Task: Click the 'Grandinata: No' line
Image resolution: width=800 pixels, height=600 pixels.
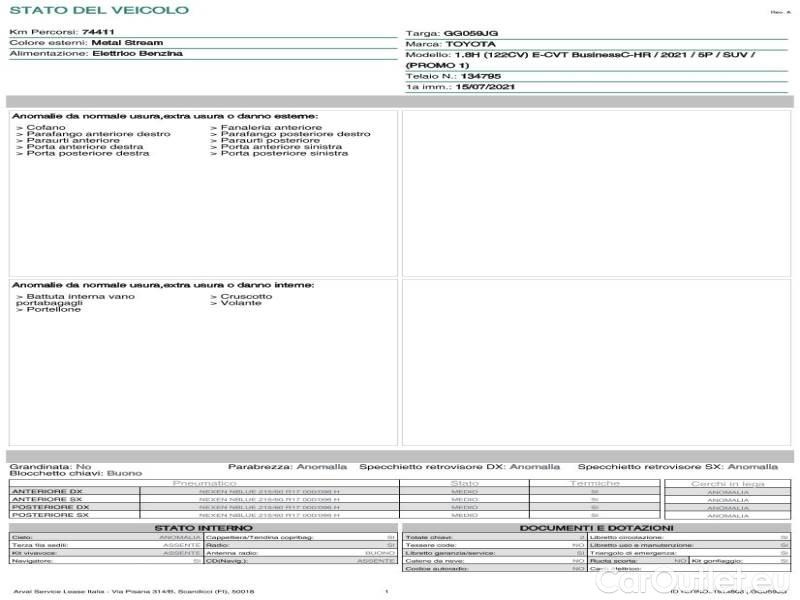Action: (x=51, y=467)
